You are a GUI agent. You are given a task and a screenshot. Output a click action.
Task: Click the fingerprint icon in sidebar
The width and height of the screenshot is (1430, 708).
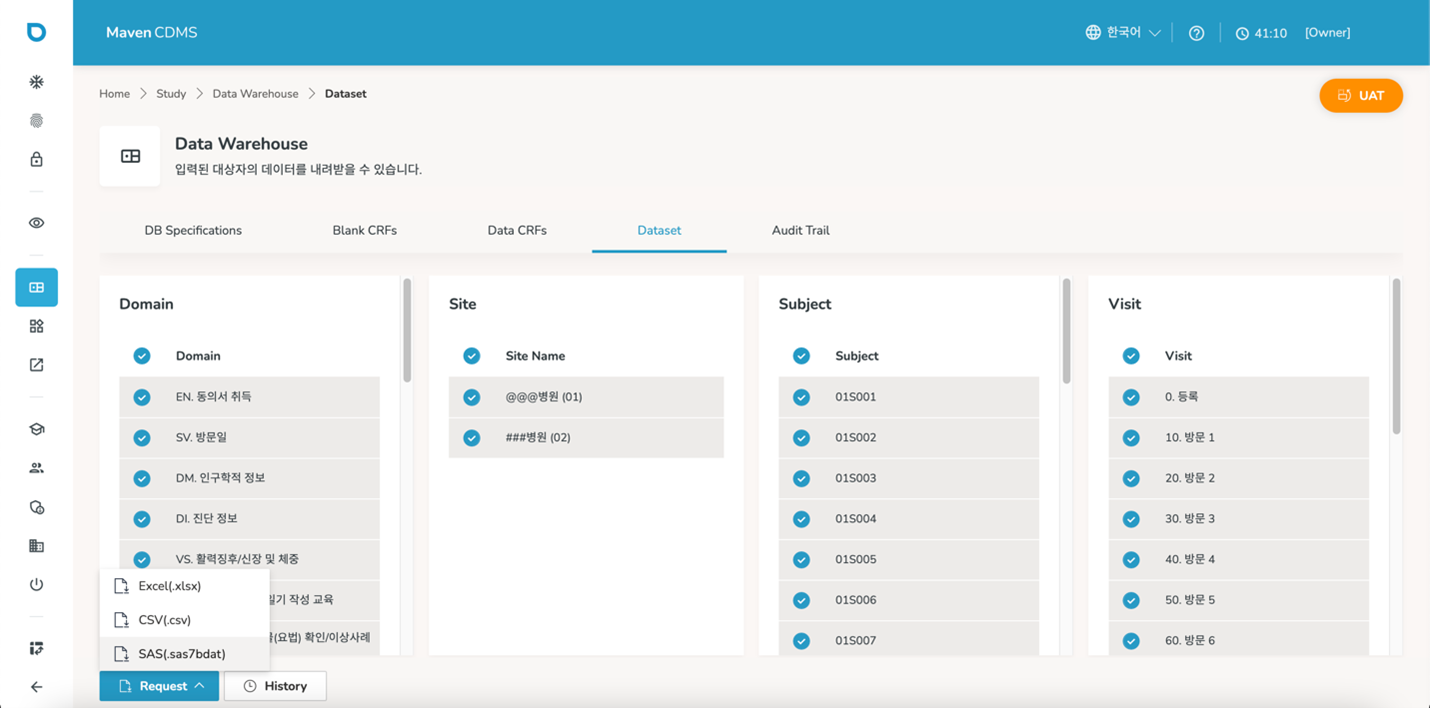[x=36, y=121]
